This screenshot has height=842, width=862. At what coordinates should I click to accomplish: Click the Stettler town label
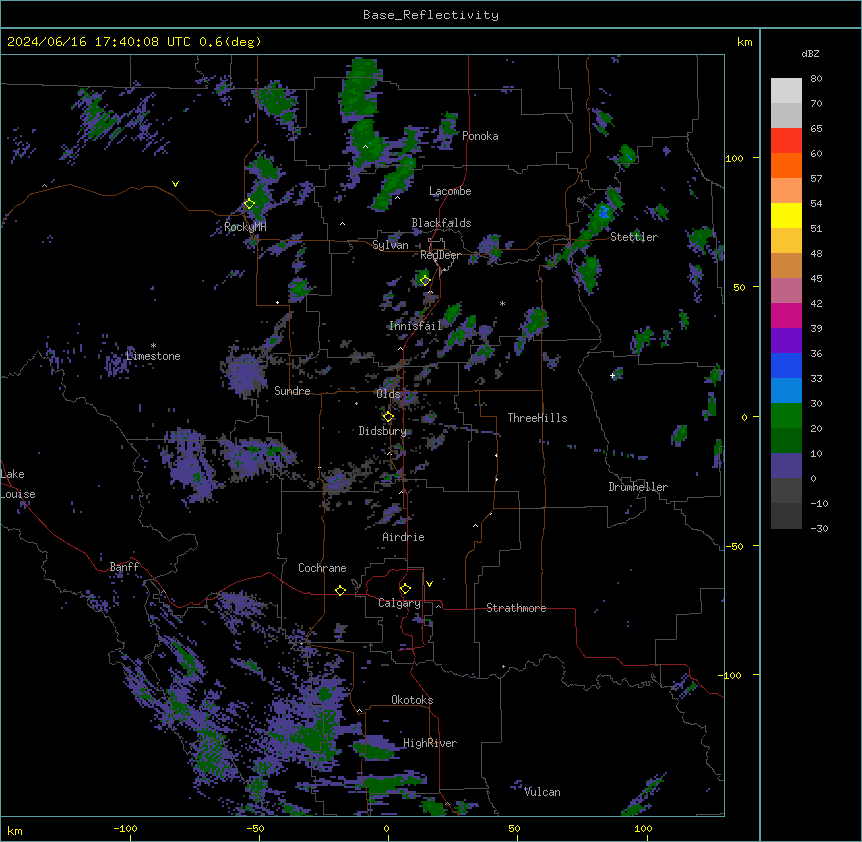[x=634, y=237]
